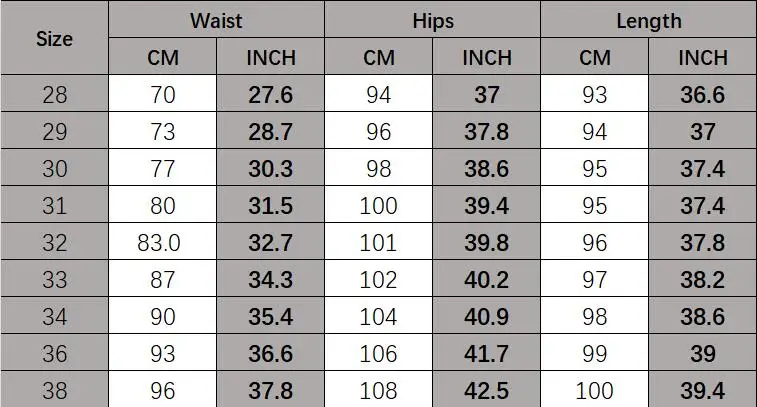This screenshot has width=757, height=407.
Task: Click the 99 length CM cell
Action: 595,353
